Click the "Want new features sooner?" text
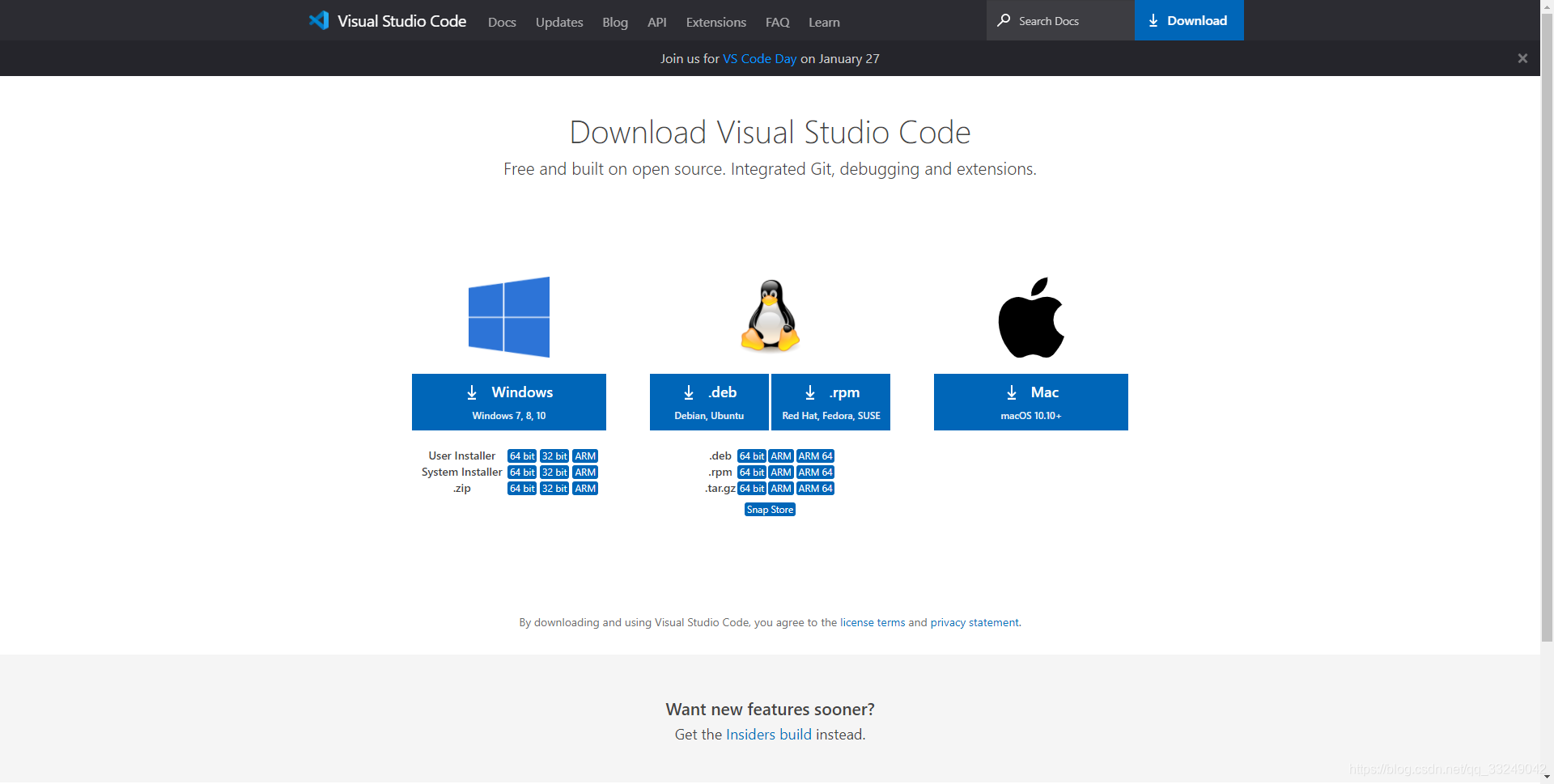This screenshot has width=1554, height=784. coord(770,710)
